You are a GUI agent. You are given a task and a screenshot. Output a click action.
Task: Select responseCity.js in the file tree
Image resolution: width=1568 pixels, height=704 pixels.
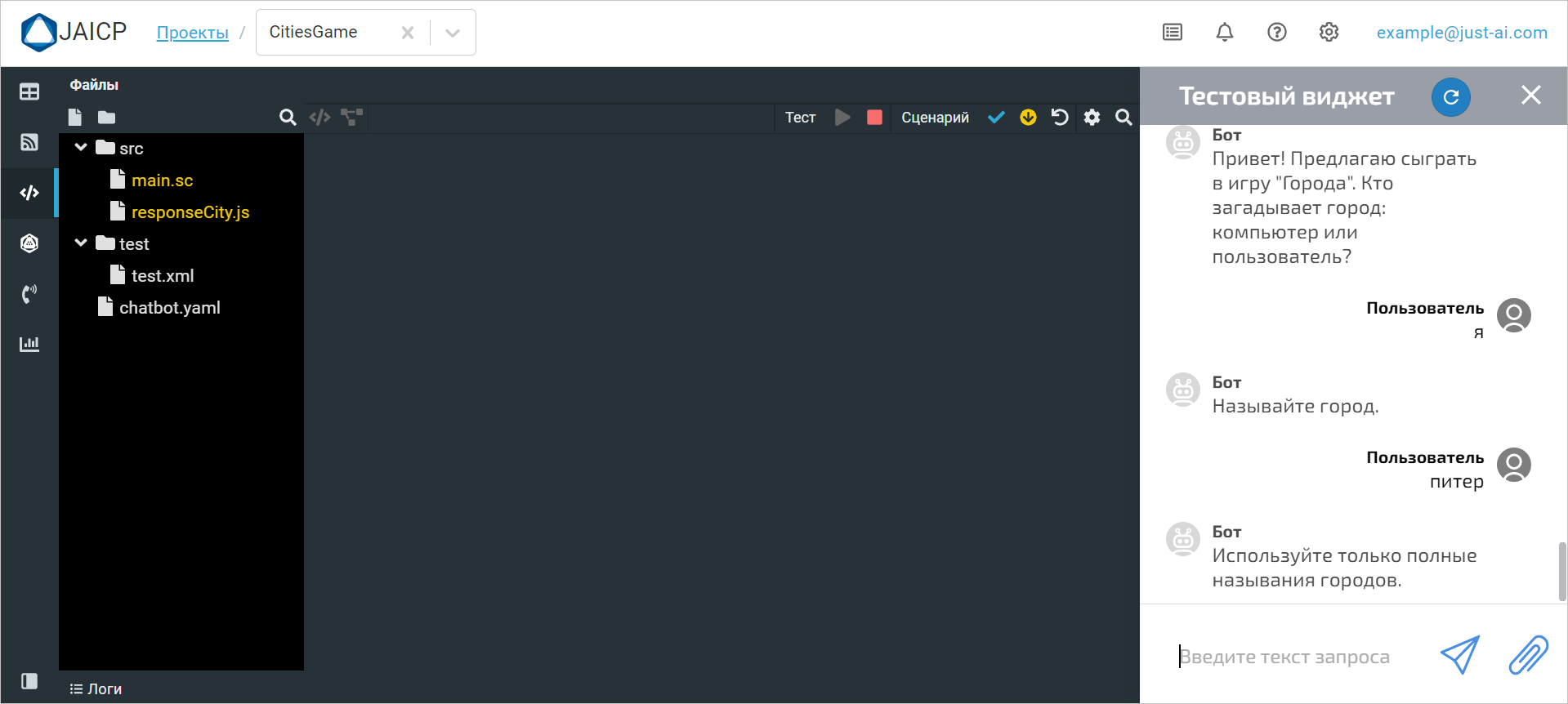[190, 212]
